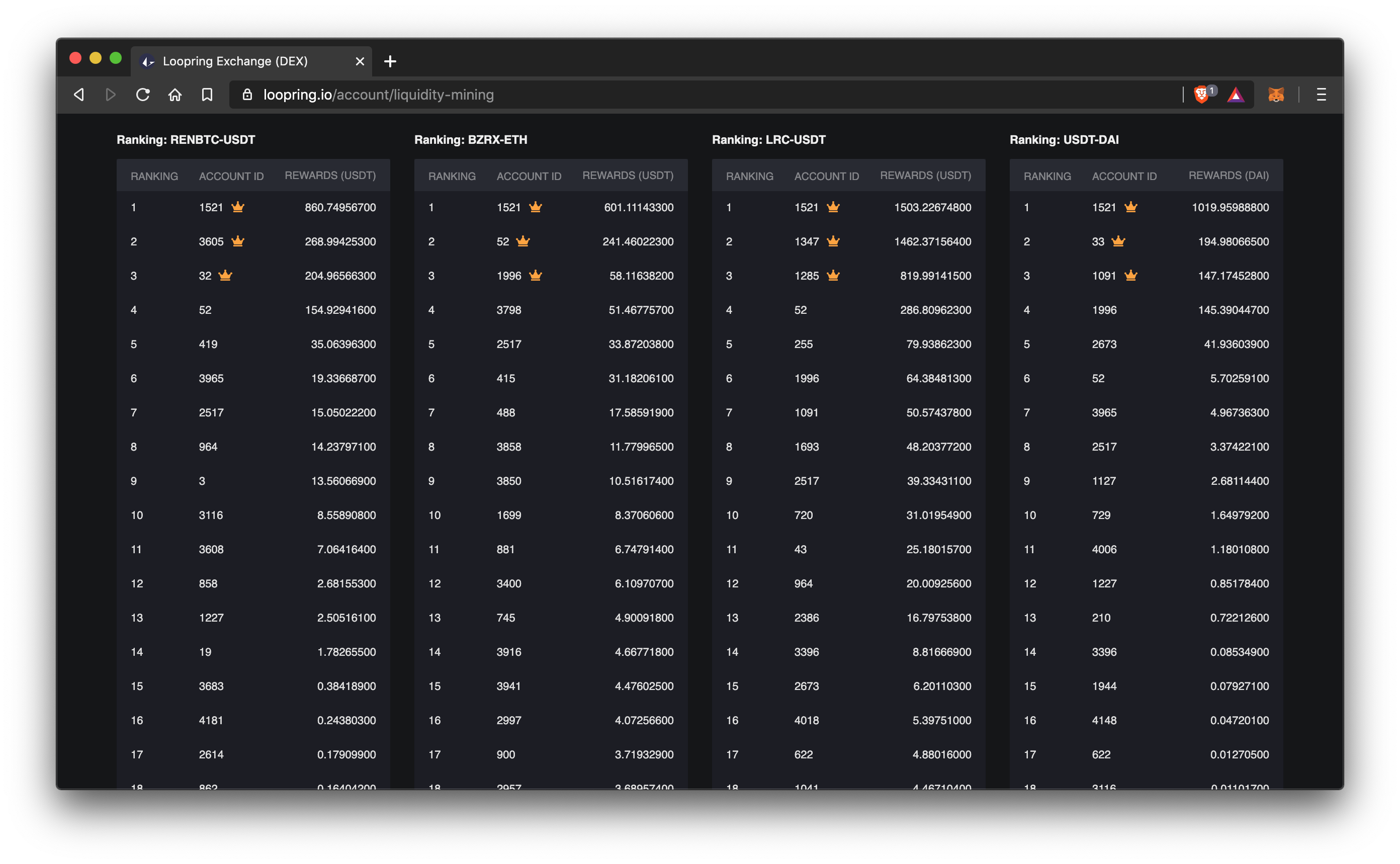The image size is (1400, 864).
Task: Go to the browser home page icon
Action: [x=175, y=94]
